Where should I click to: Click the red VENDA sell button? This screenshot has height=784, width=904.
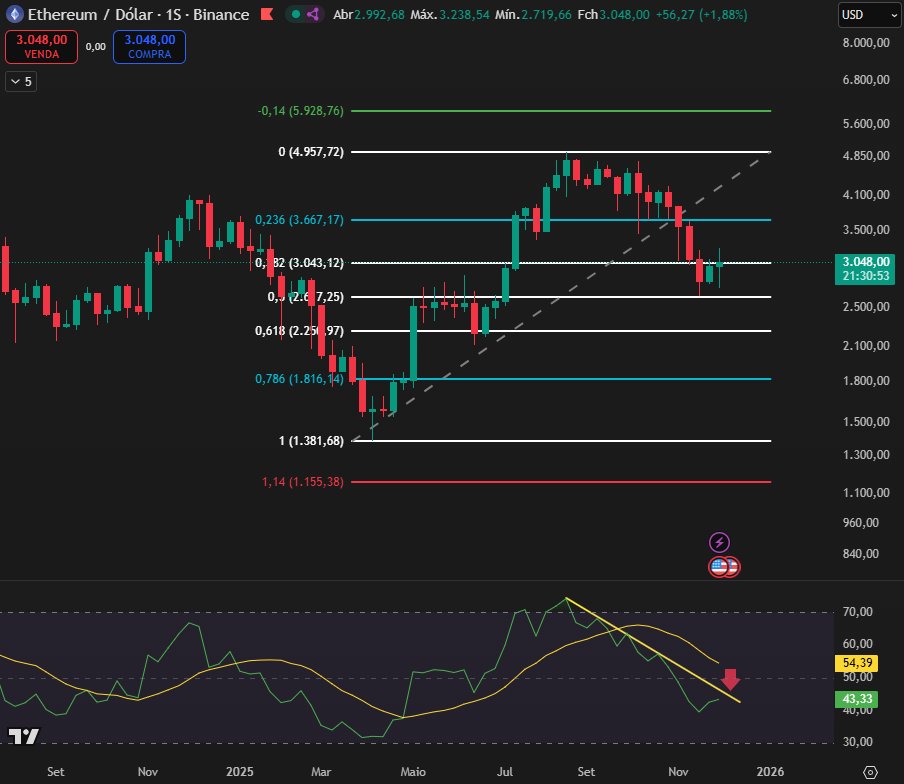(42, 47)
